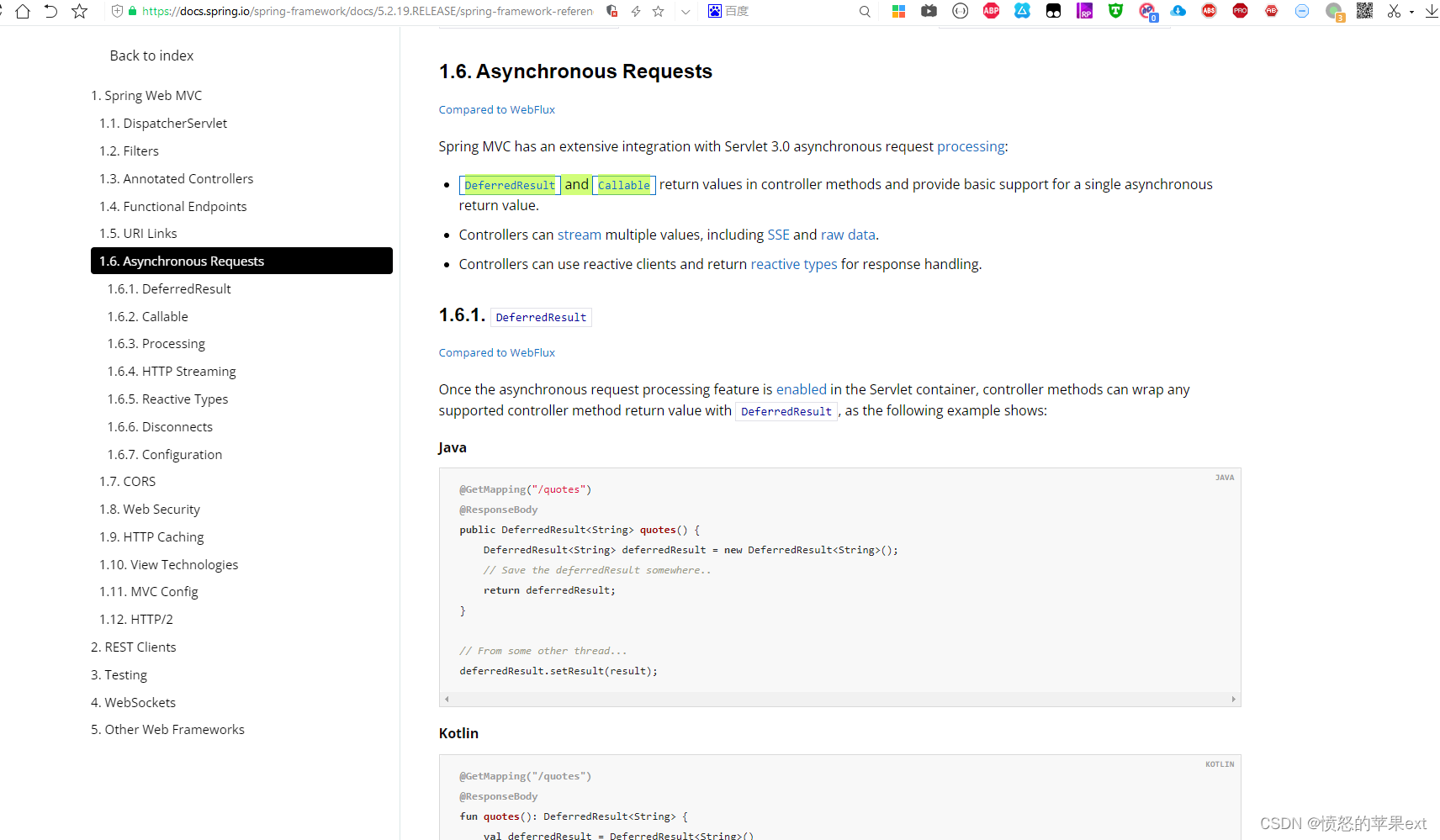Click the green shield T extension icon
Viewport: 1440px width, 840px height.
(x=1115, y=11)
